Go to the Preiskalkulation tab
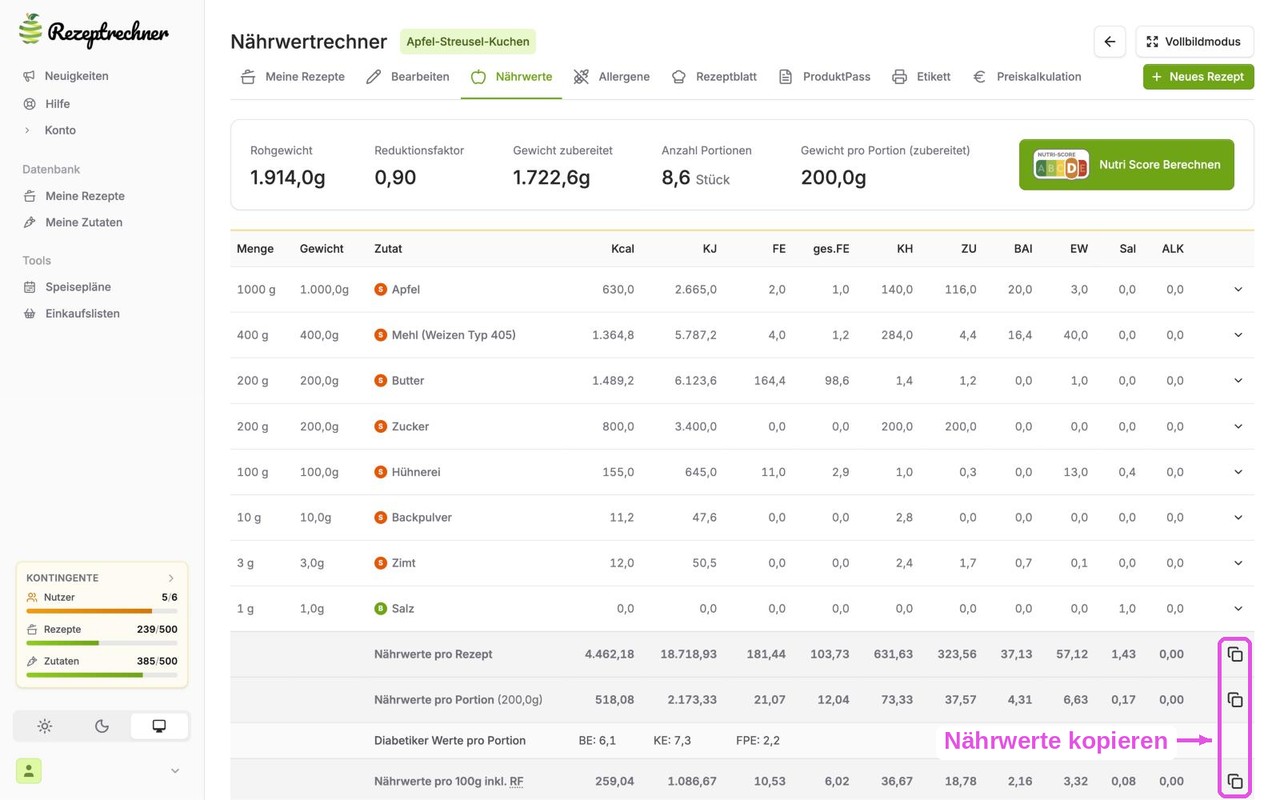 1027,76
